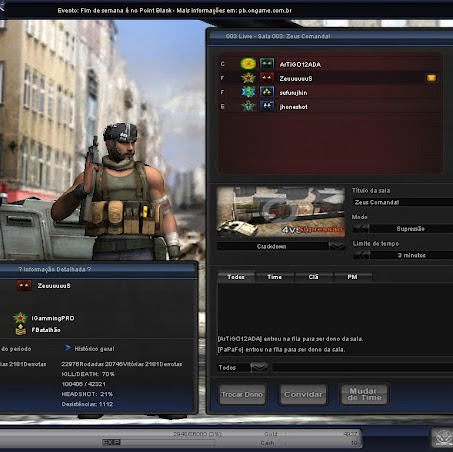Click ZeuuuuuS's rank icon in detailed info
The height and width of the screenshot is (452, 453).
[x=24, y=286]
